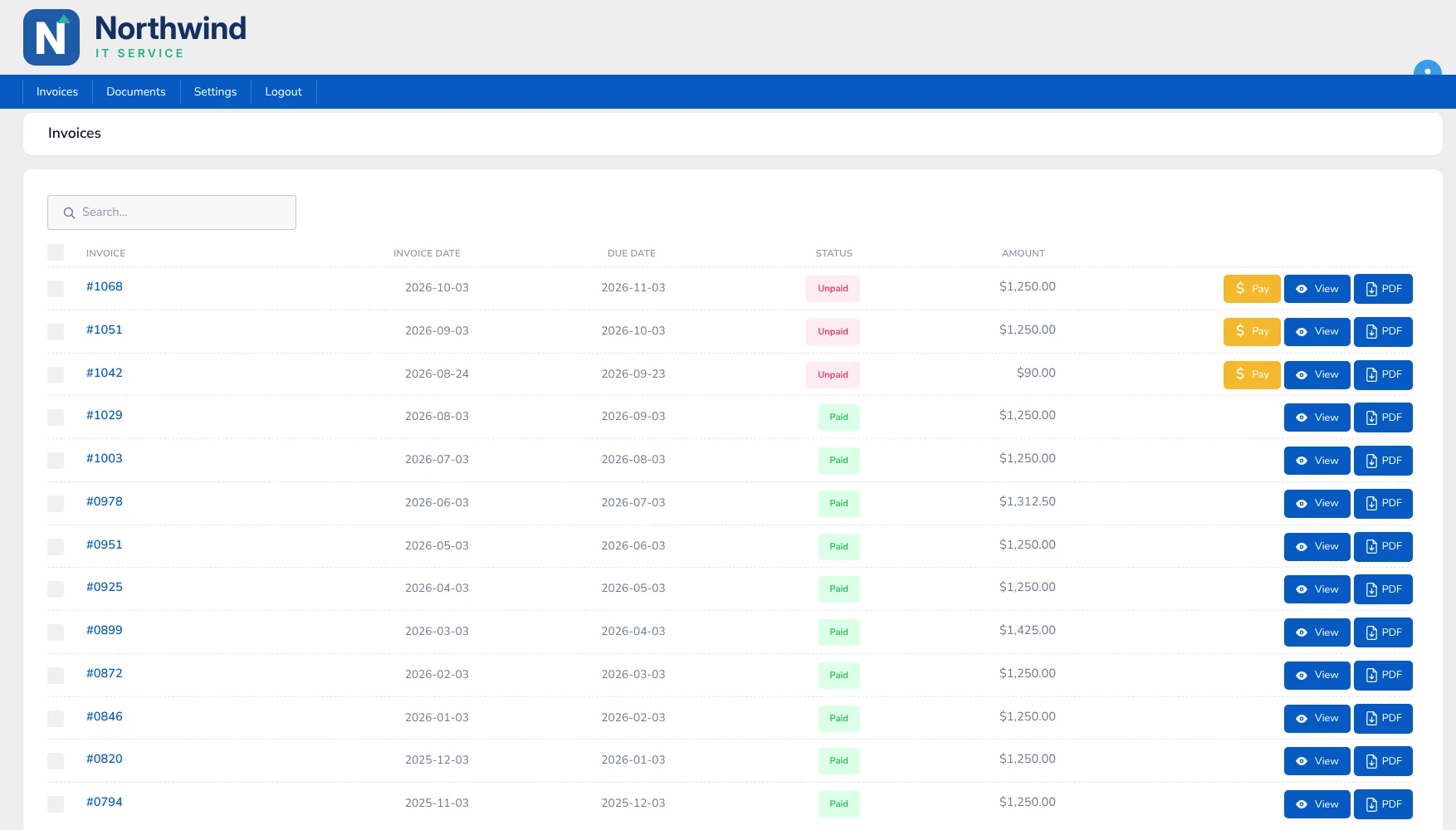This screenshot has height=830, width=1456.
Task: Click the blue user avatar icon
Action: click(x=1427, y=70)
